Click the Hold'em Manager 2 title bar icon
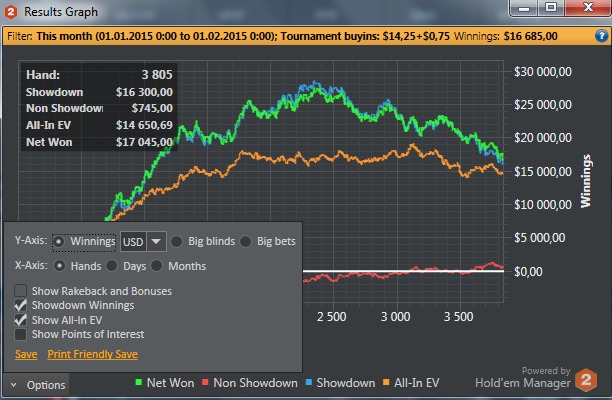612x400 pixels. coord(11,12)
